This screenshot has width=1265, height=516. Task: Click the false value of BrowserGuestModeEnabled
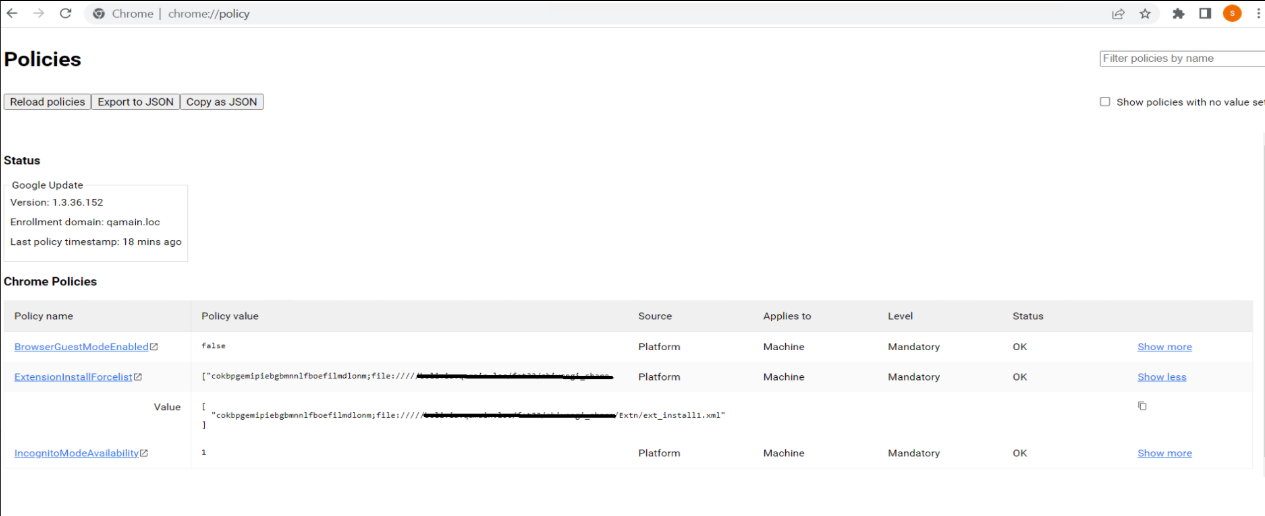coord(214,346)
